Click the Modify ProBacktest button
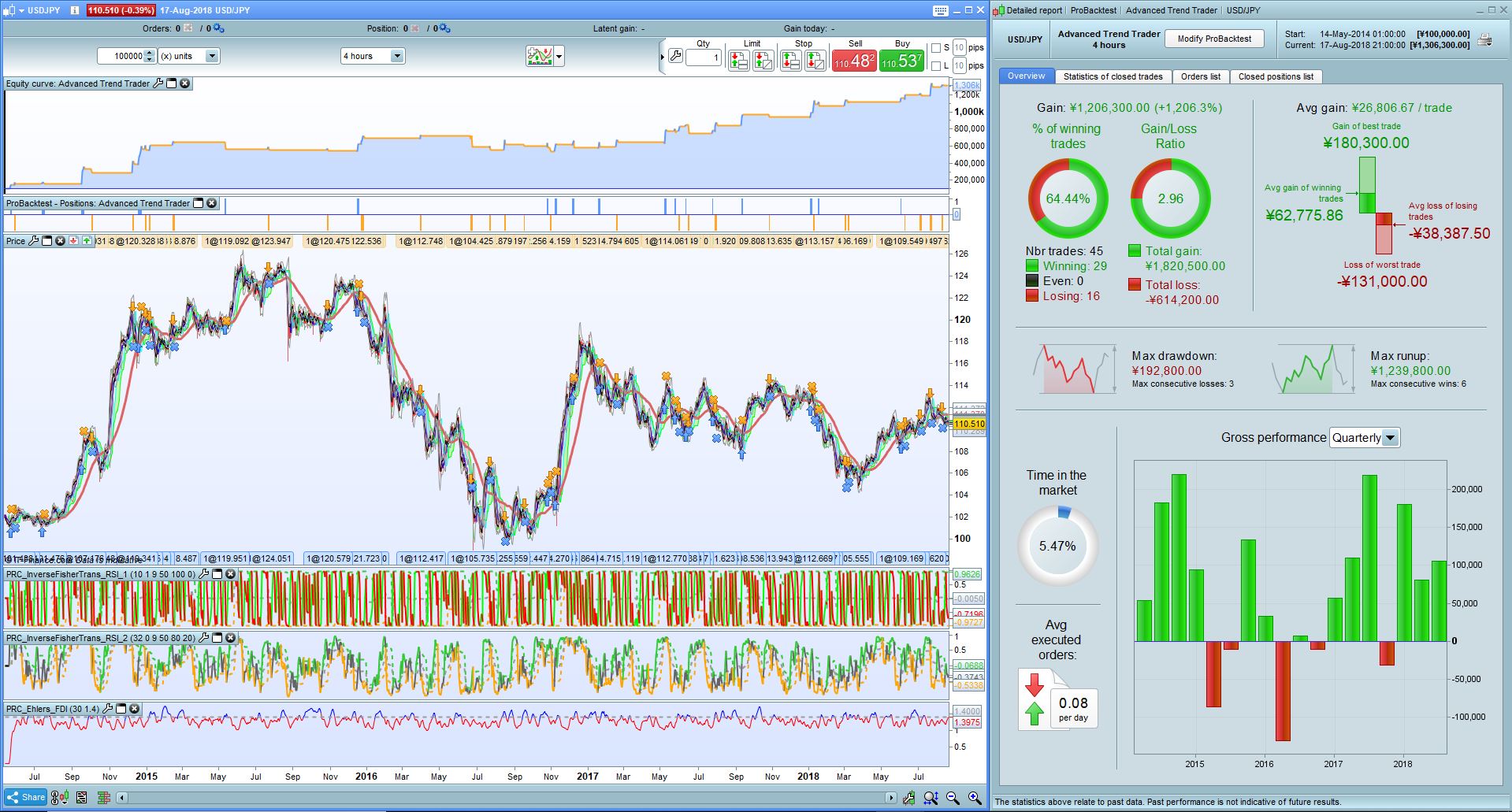 (1214, 39)
